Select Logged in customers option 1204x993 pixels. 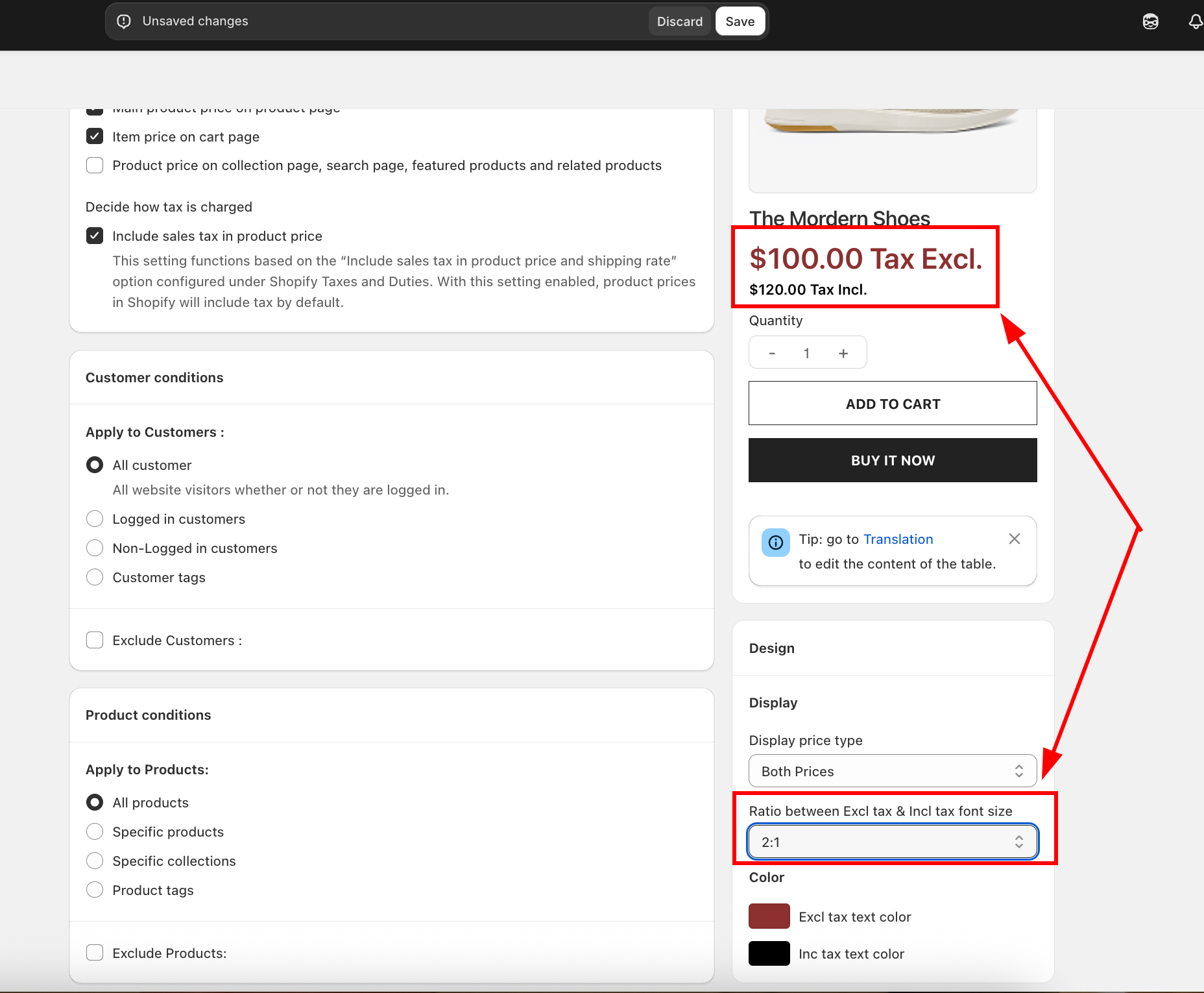[x=95, y=519]
